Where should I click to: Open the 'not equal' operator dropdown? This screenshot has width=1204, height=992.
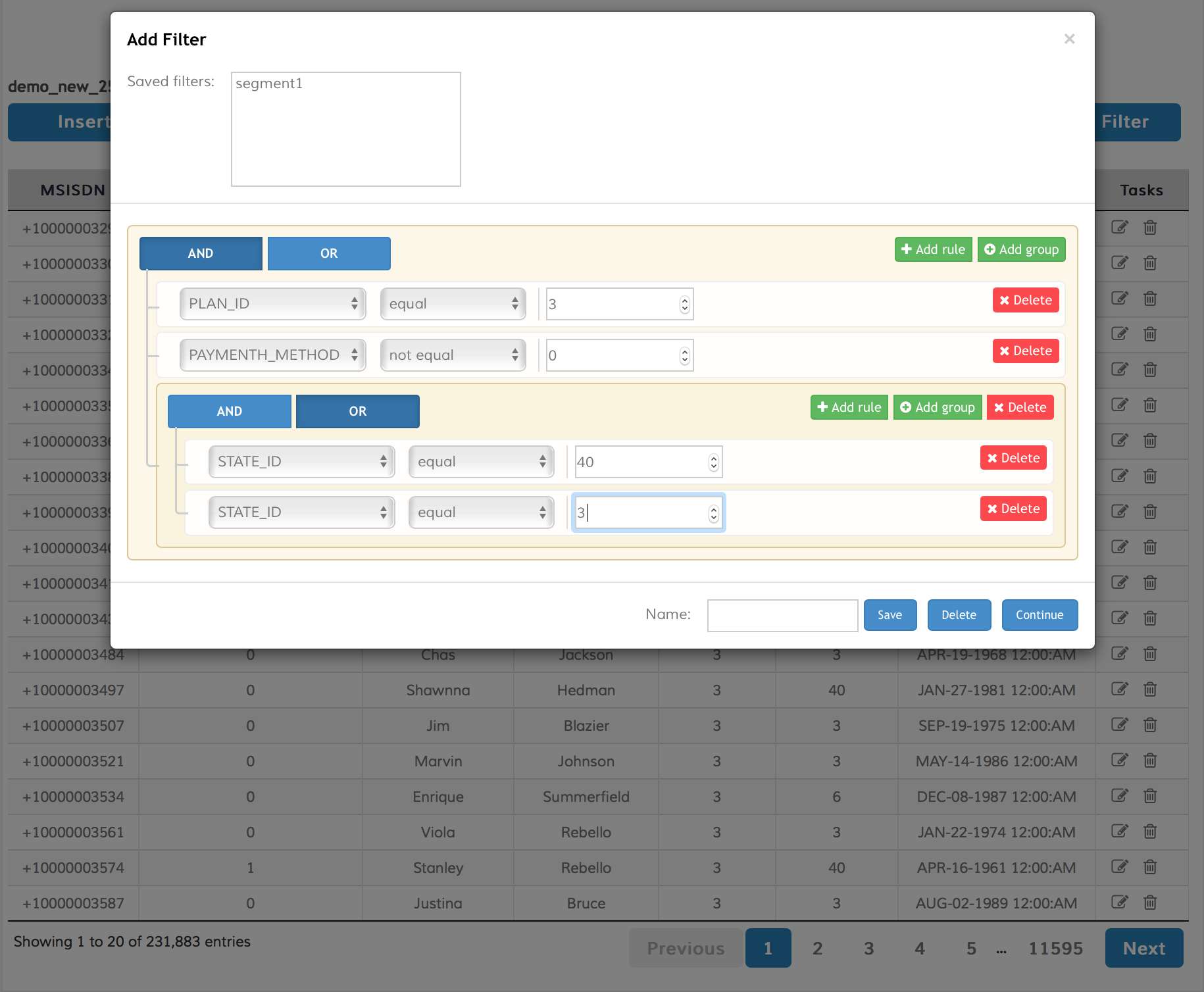click(x=453, y=355)
